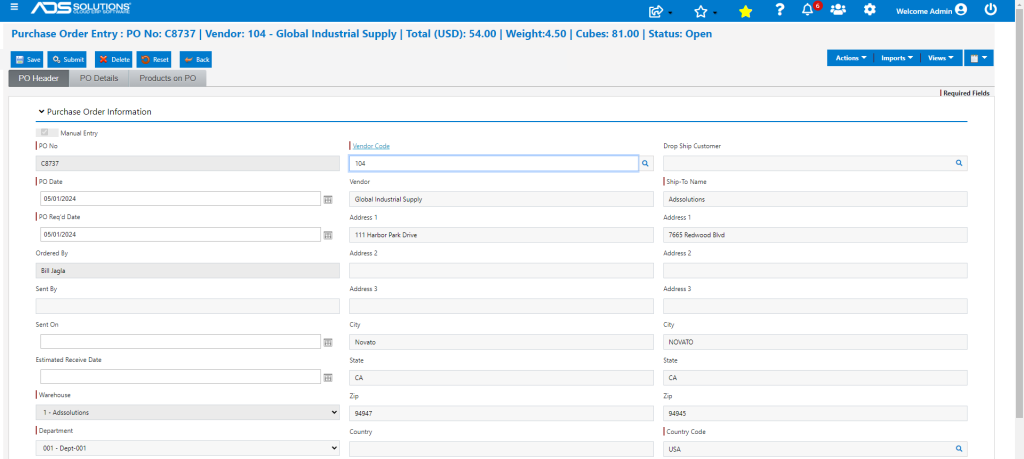Click the vendor zip 94947
1024x459 pixels.
pos(502,413)
